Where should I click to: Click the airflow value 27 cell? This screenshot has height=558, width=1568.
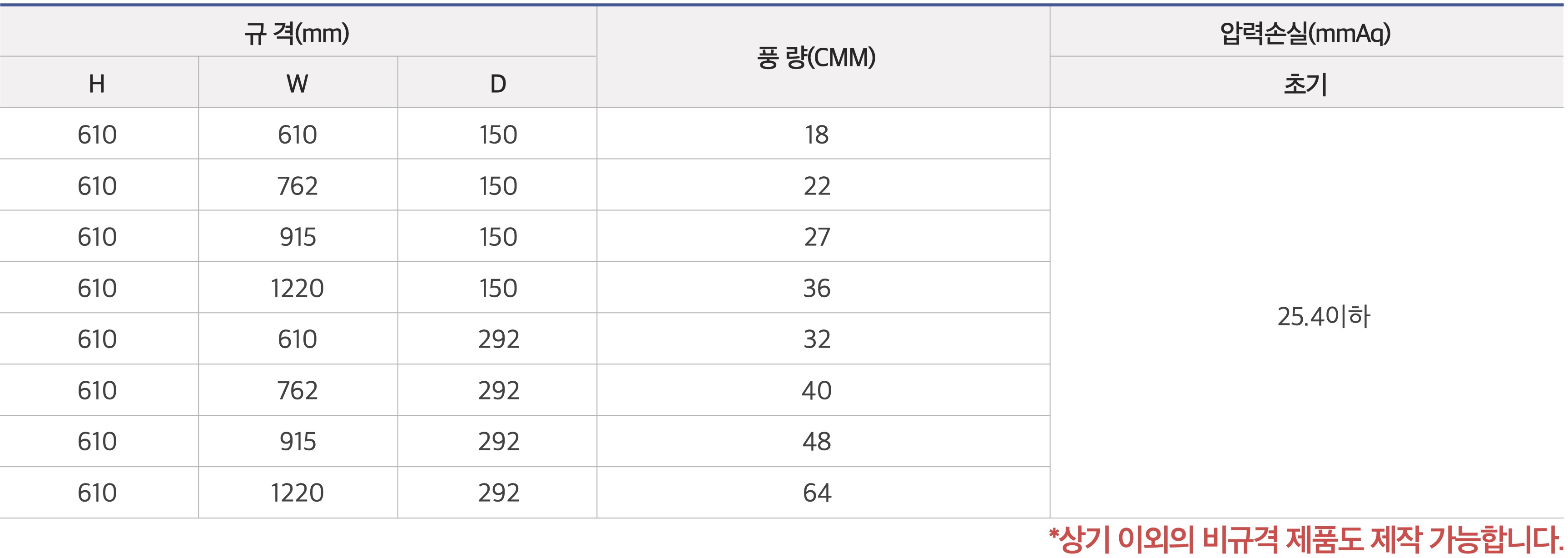click(x=816, y=237)
